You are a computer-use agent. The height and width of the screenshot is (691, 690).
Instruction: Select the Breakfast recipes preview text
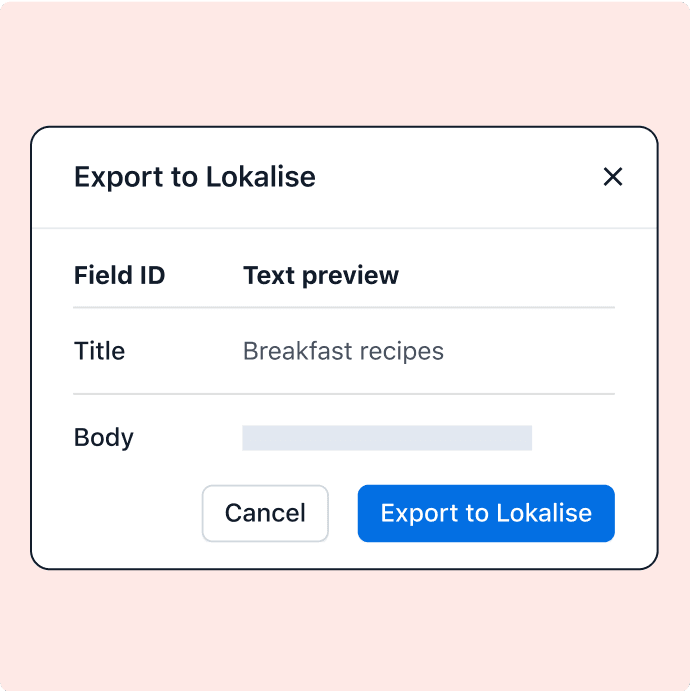(343, 351)
